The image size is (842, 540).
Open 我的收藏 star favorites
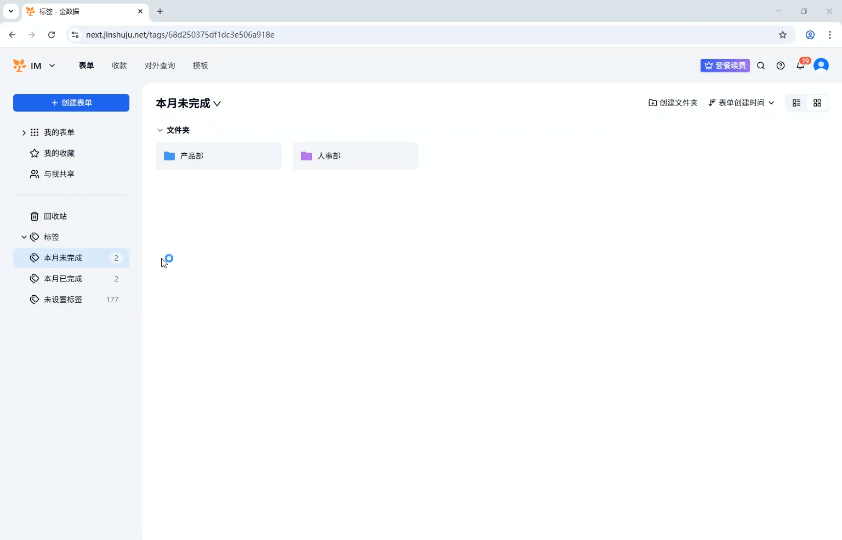(58, 153)
